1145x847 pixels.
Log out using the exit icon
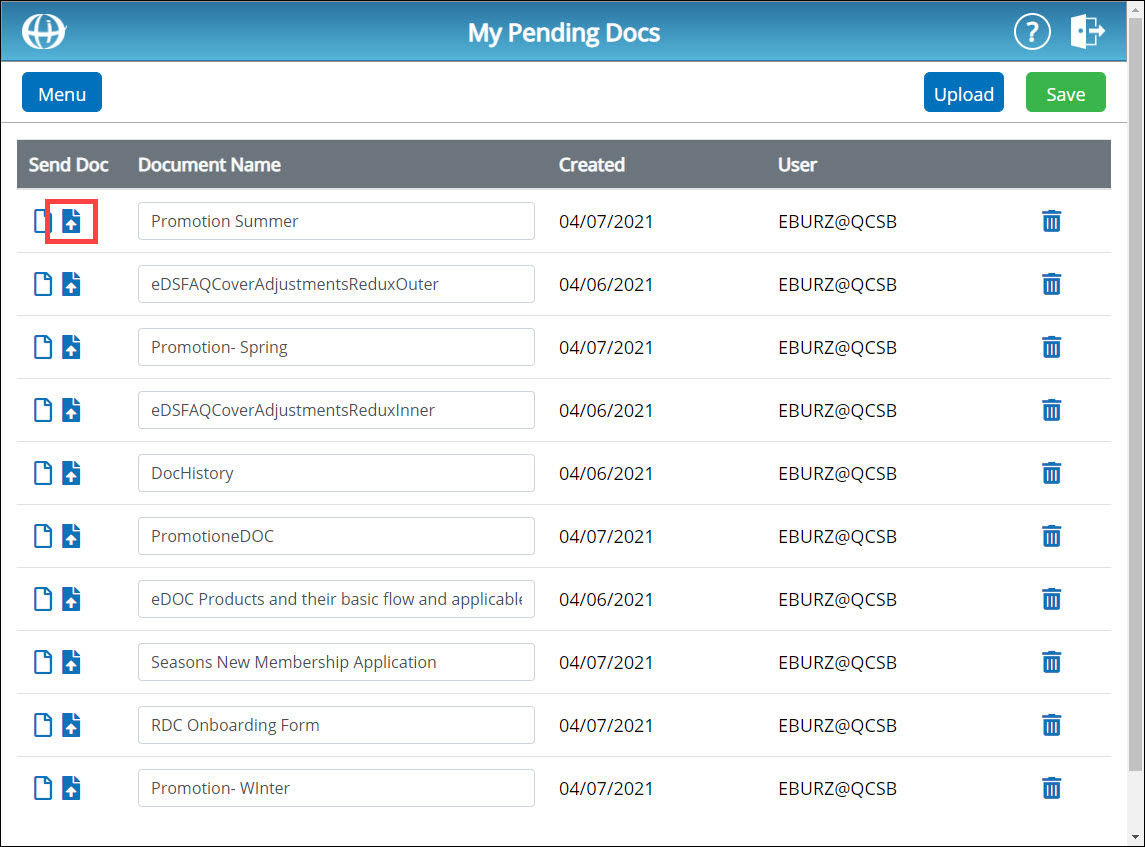point(1088,31)
